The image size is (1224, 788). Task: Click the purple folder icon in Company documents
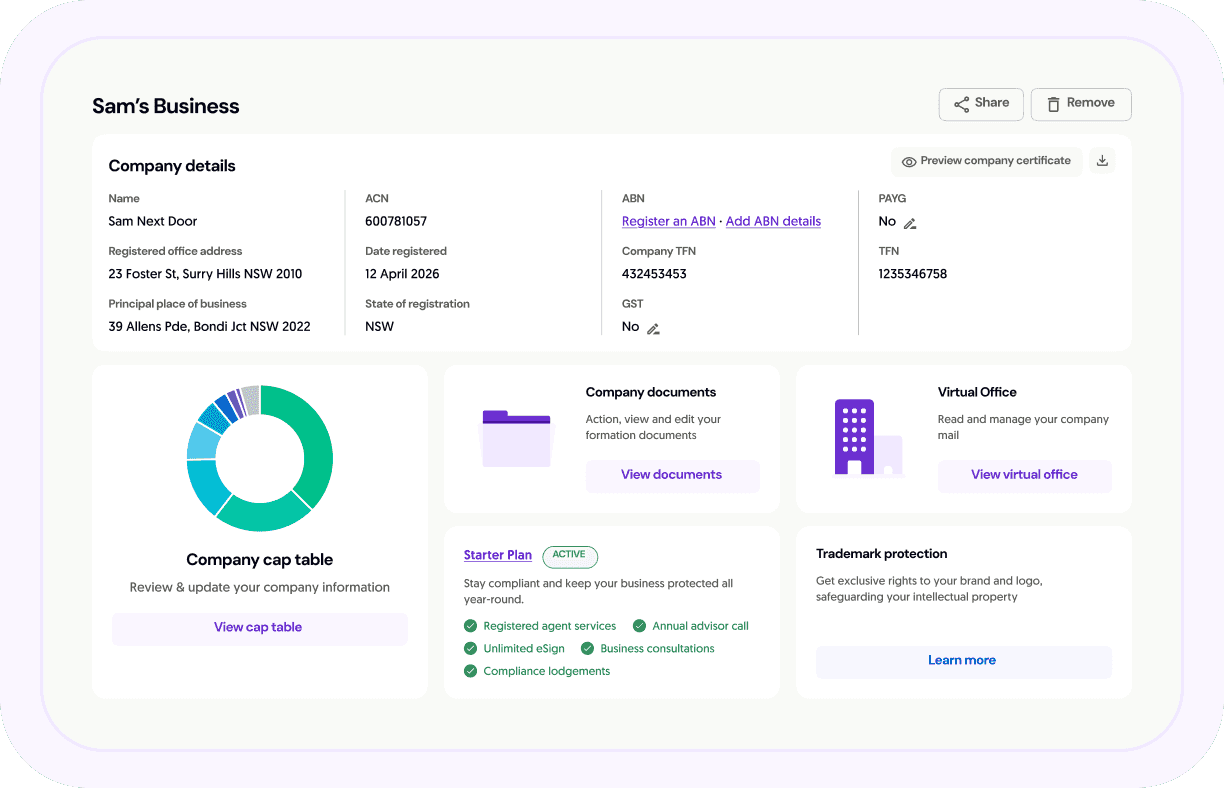pyautogui.click(x=516, y=438)
